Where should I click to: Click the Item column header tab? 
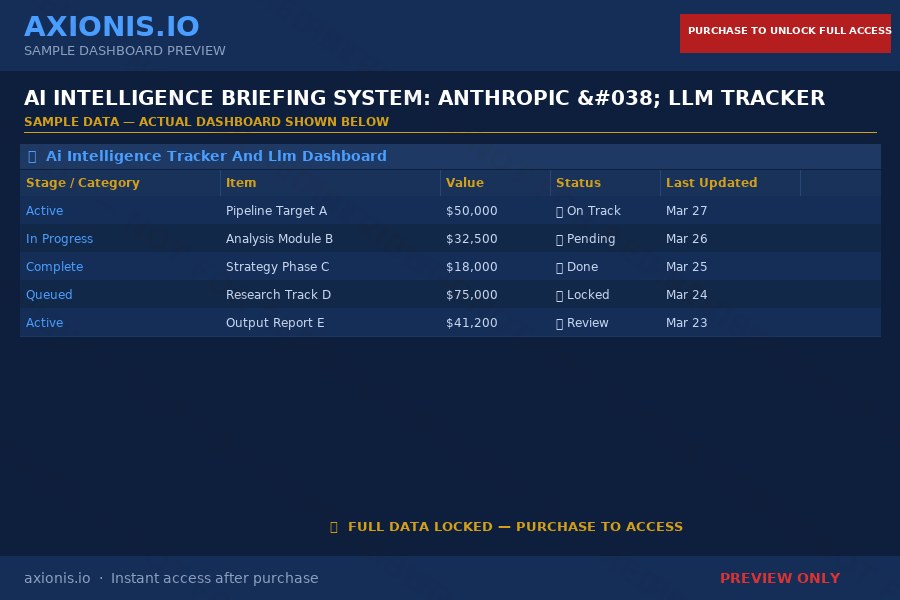pyautogui.click(x=244, y=183)
